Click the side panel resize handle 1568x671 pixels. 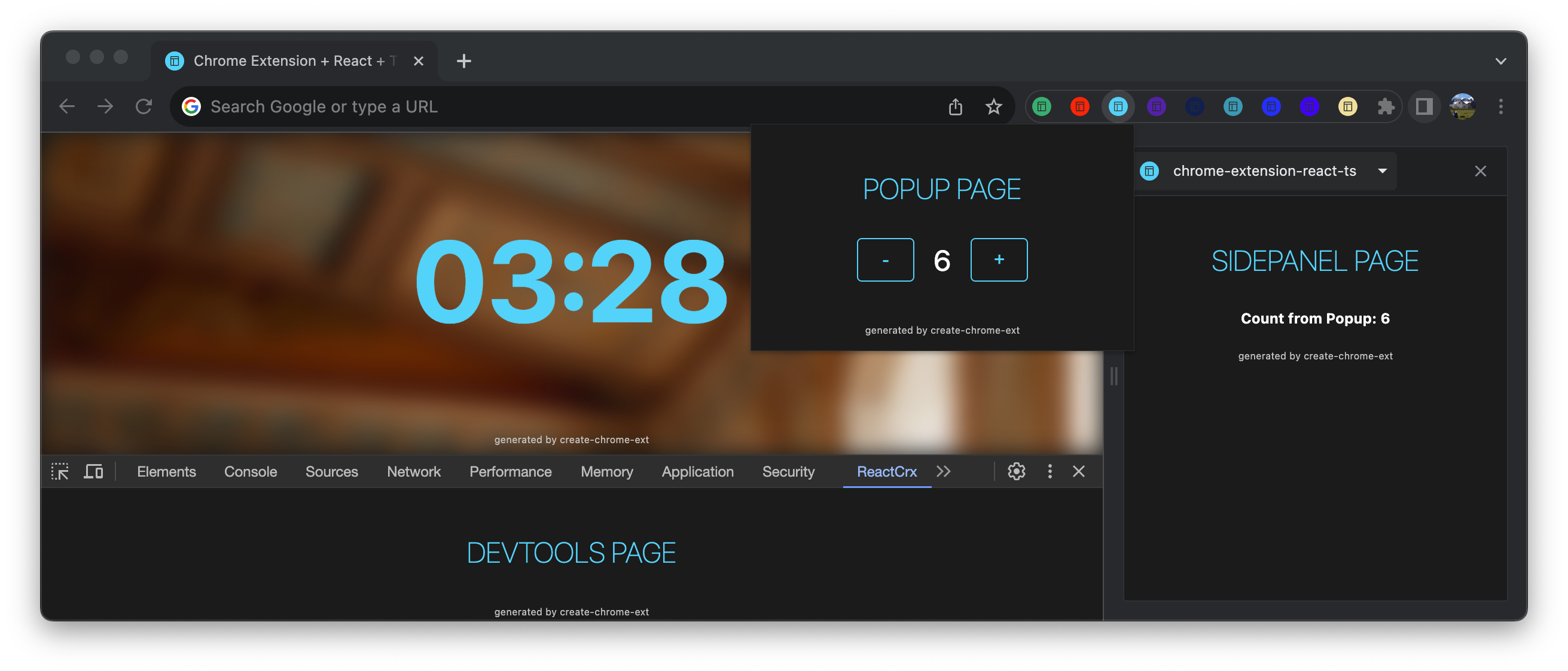click(x=1114, y=376)
